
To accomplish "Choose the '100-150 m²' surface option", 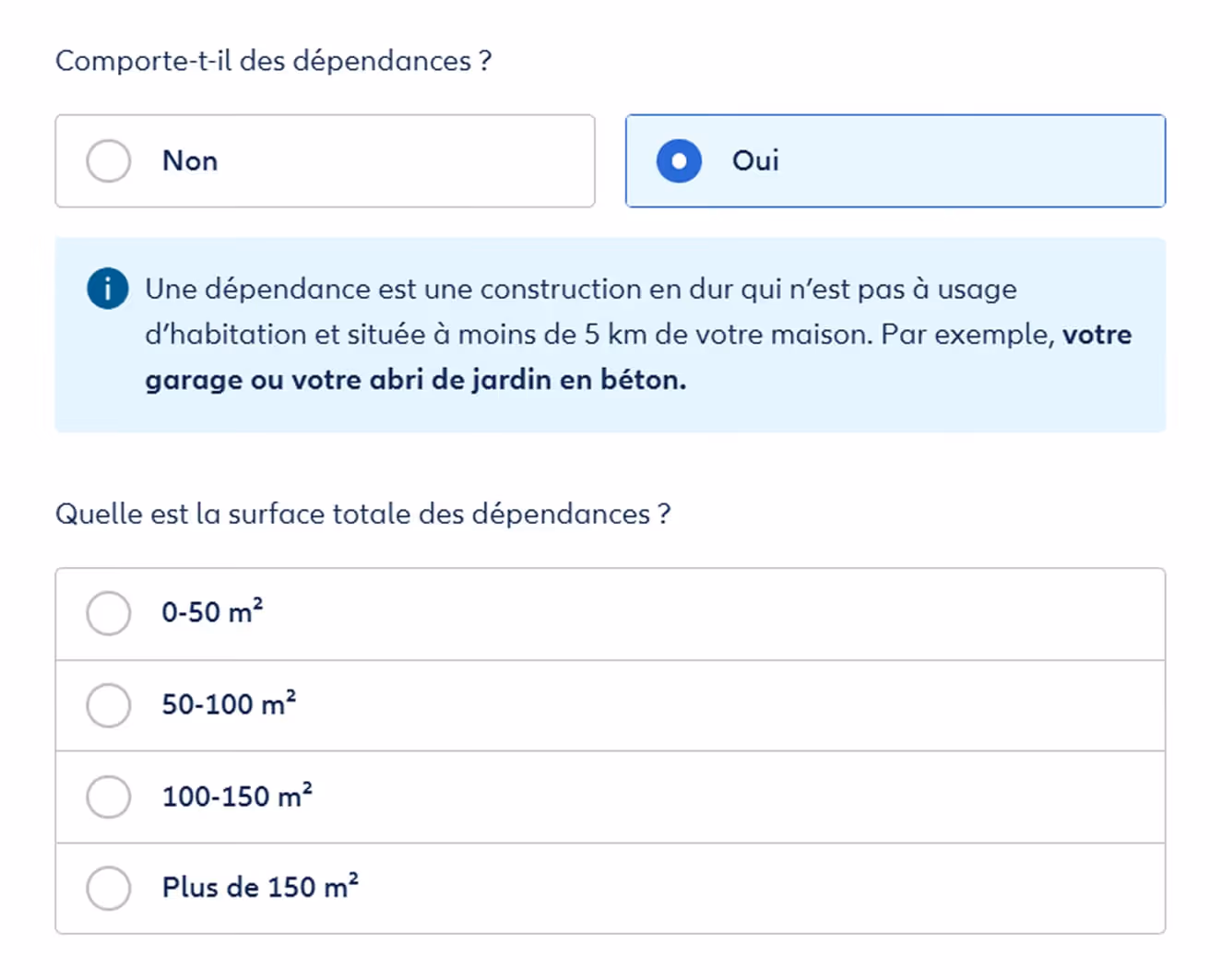I will click(108, 797).
